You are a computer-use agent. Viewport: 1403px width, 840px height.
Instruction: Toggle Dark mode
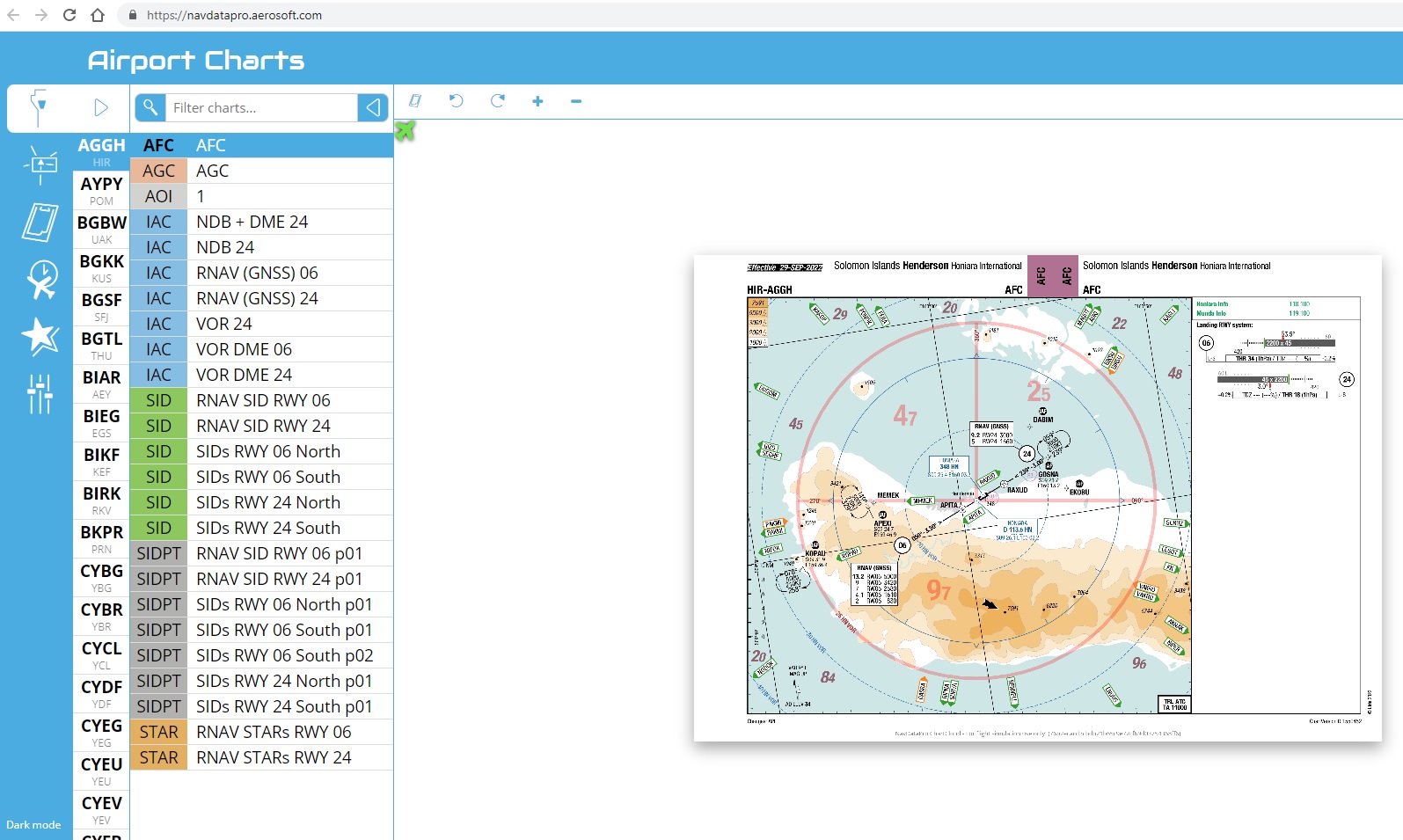pos(33,824)
